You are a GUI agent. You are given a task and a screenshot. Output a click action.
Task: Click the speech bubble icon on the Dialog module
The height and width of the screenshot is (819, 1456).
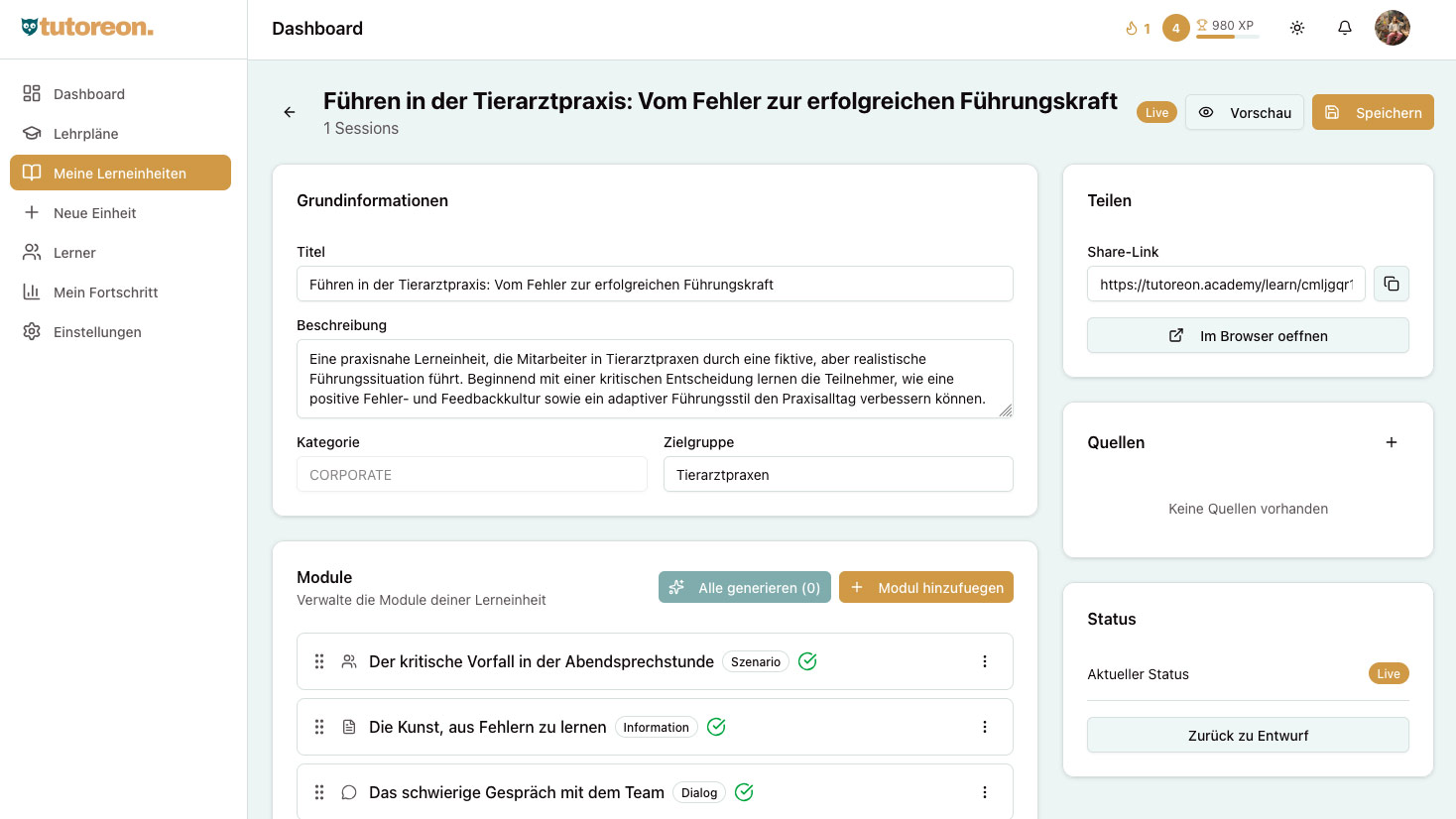(348, 791)
